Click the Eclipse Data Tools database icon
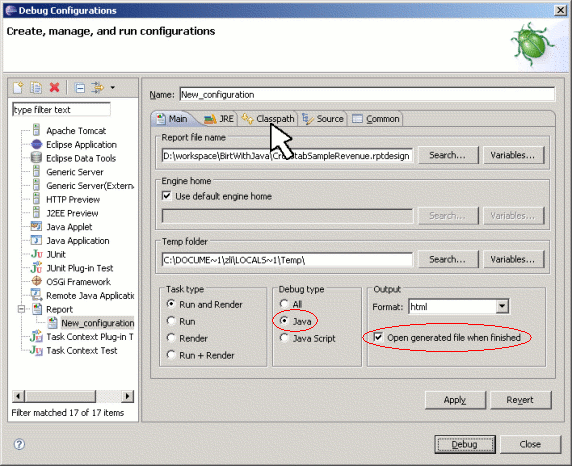 pos(36,158)
